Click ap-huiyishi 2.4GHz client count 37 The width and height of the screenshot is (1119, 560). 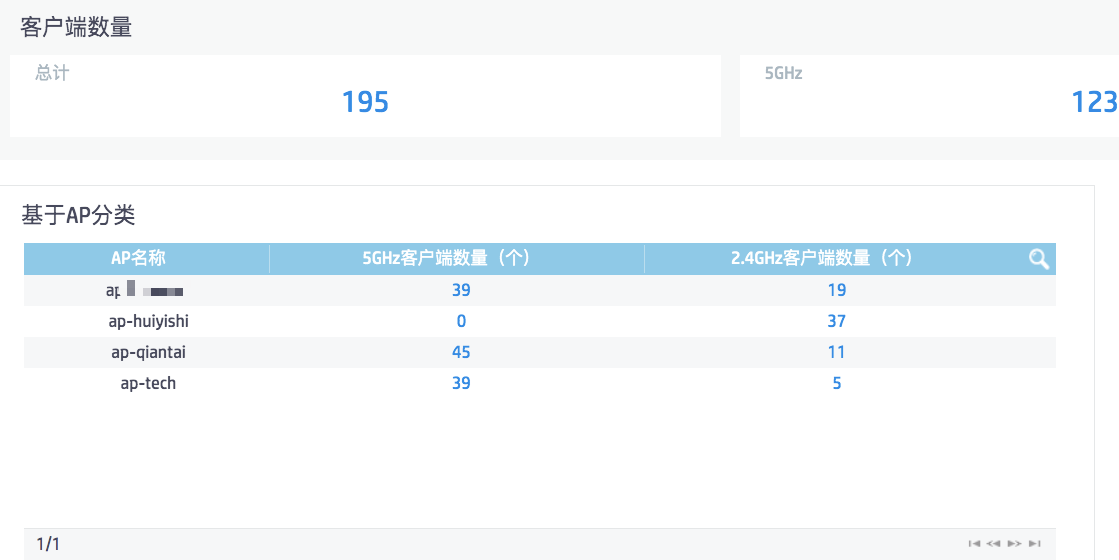(837, 321)
